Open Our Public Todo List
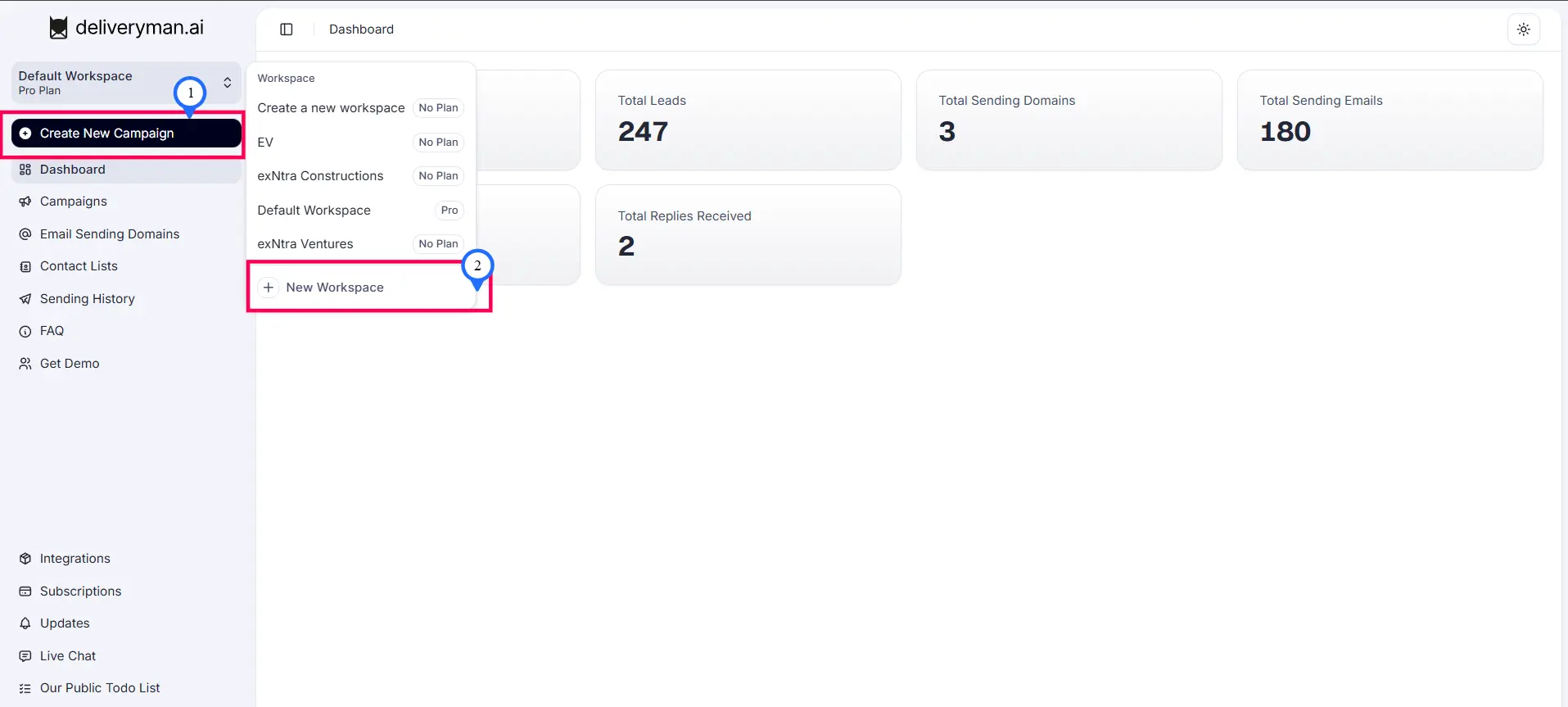1568x707 pixels. click(100, 688)
